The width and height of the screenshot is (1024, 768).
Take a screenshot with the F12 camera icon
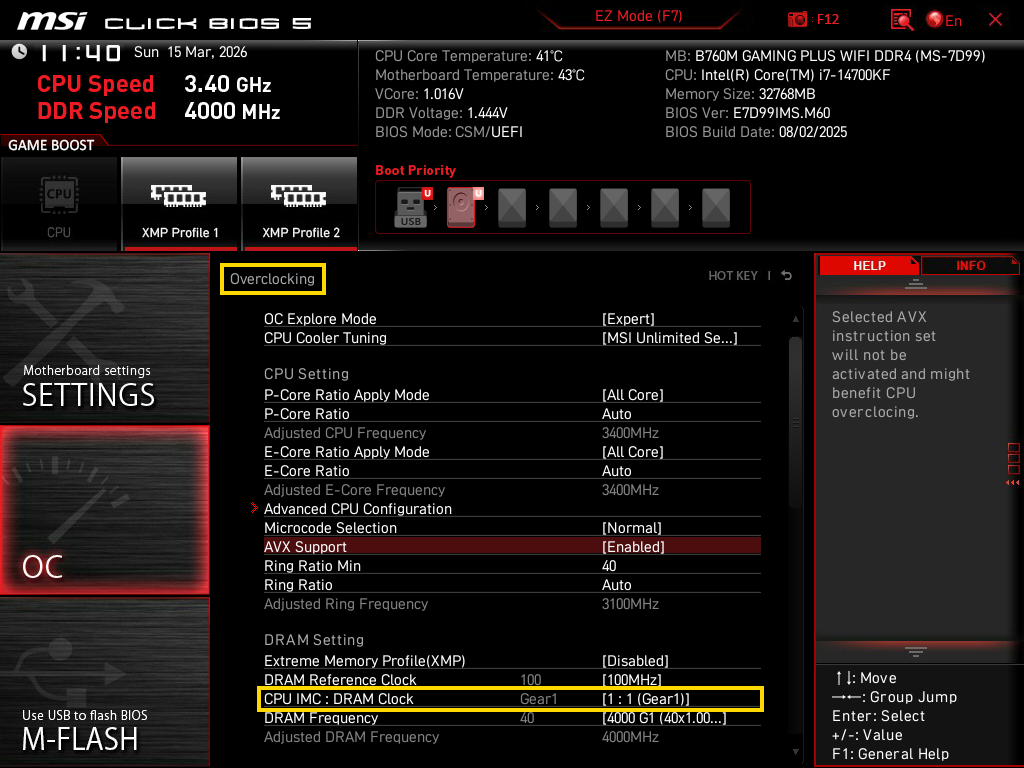pyautogui.click(x=797, y=20)
